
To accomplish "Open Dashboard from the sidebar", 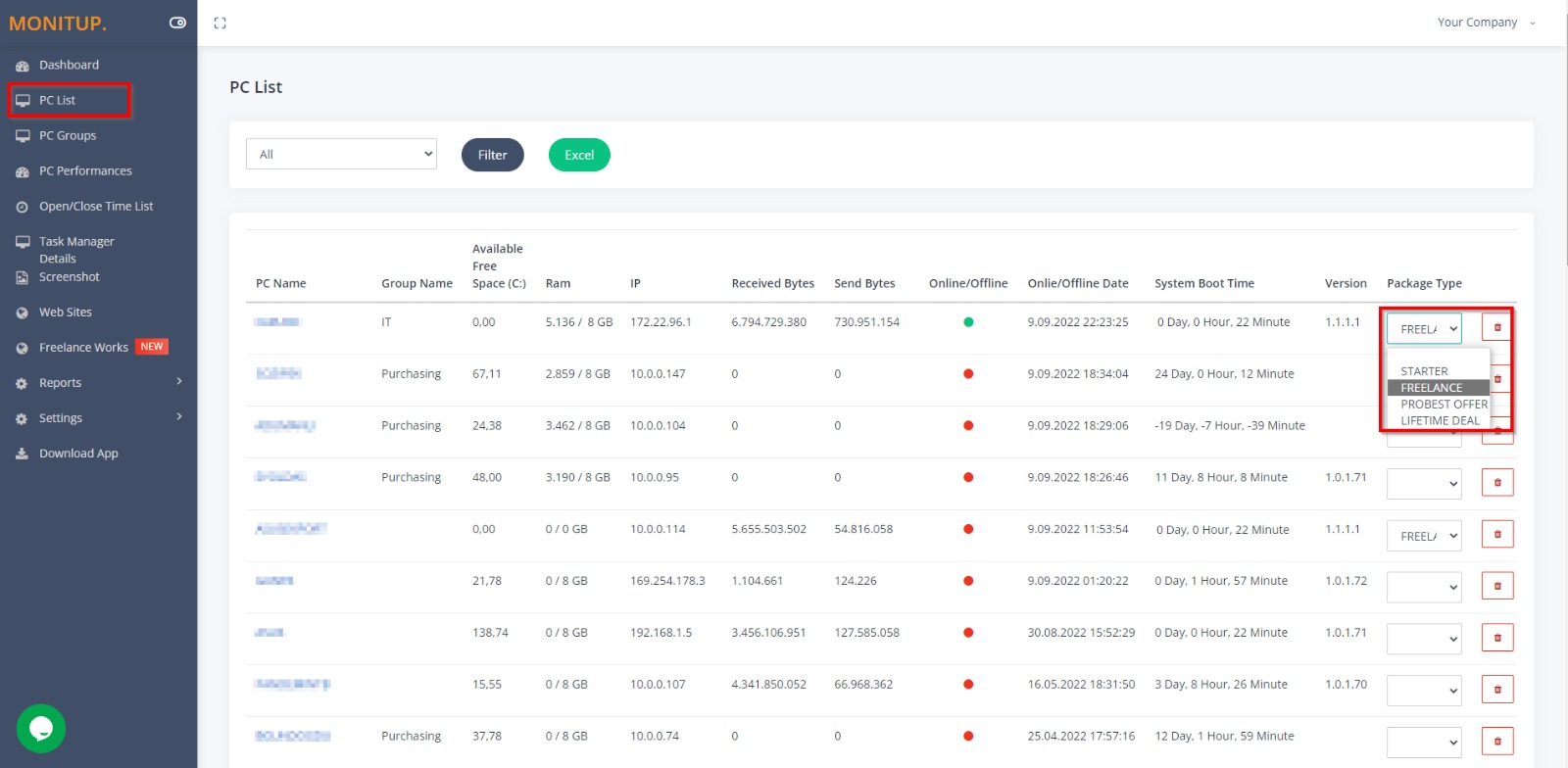I will [x=69, y=65].
